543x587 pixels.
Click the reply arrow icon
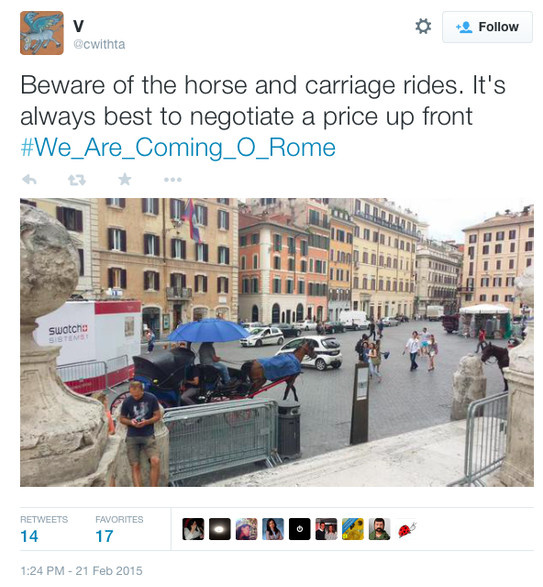(30, 180)
